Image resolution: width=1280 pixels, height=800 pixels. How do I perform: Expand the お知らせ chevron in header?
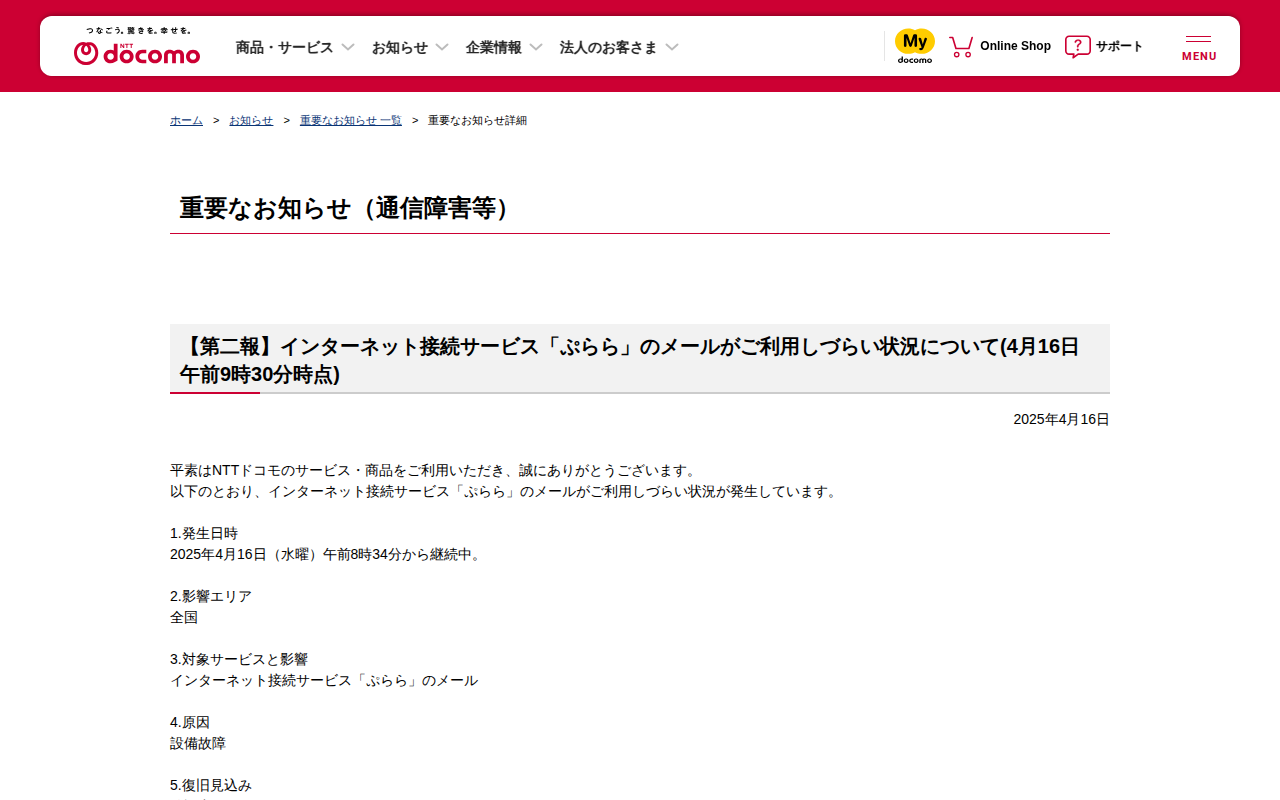pyautogui.click(x=442, y=47)
